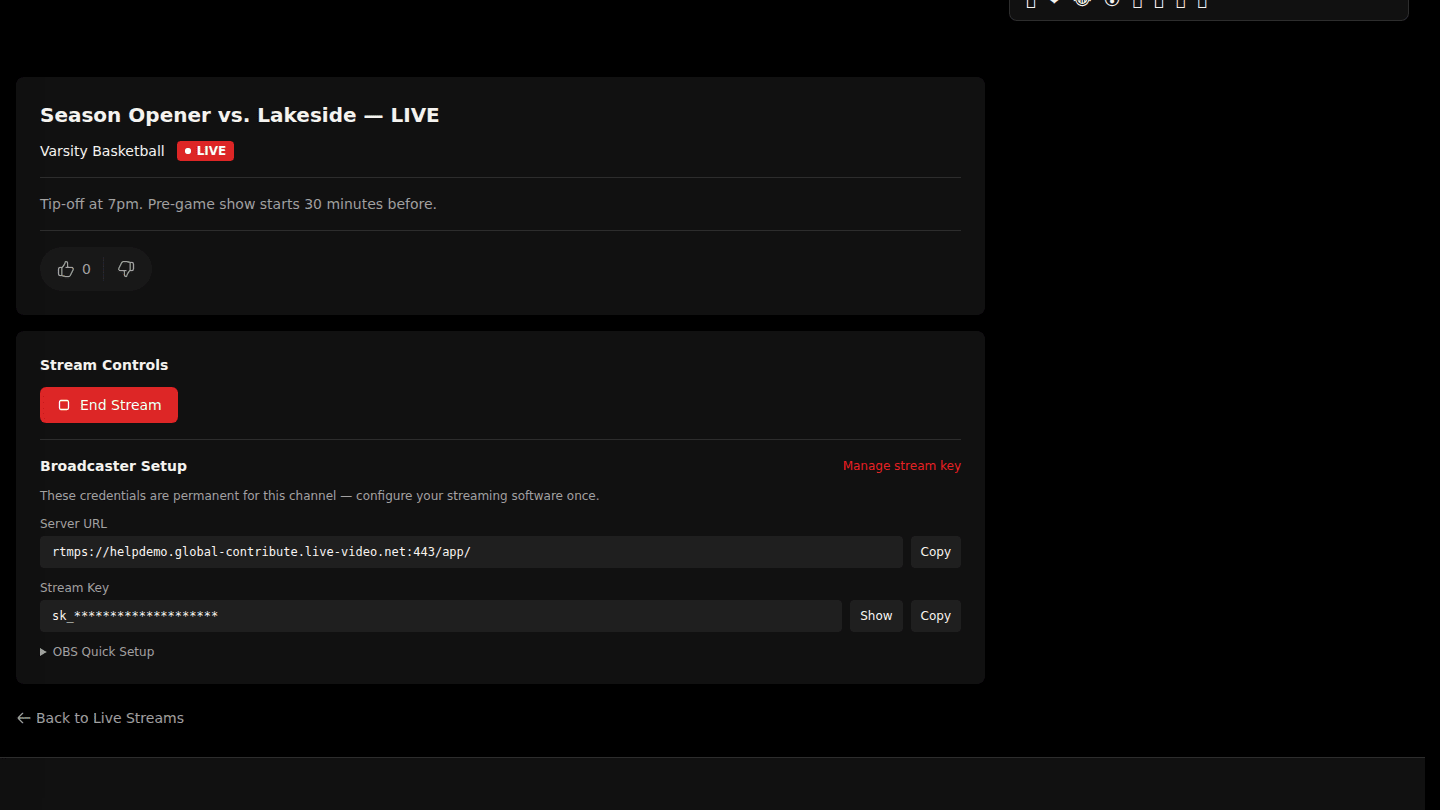The image size is (1440, 810).
Task: Click the Stream Key field label
Action: (74, 588)
